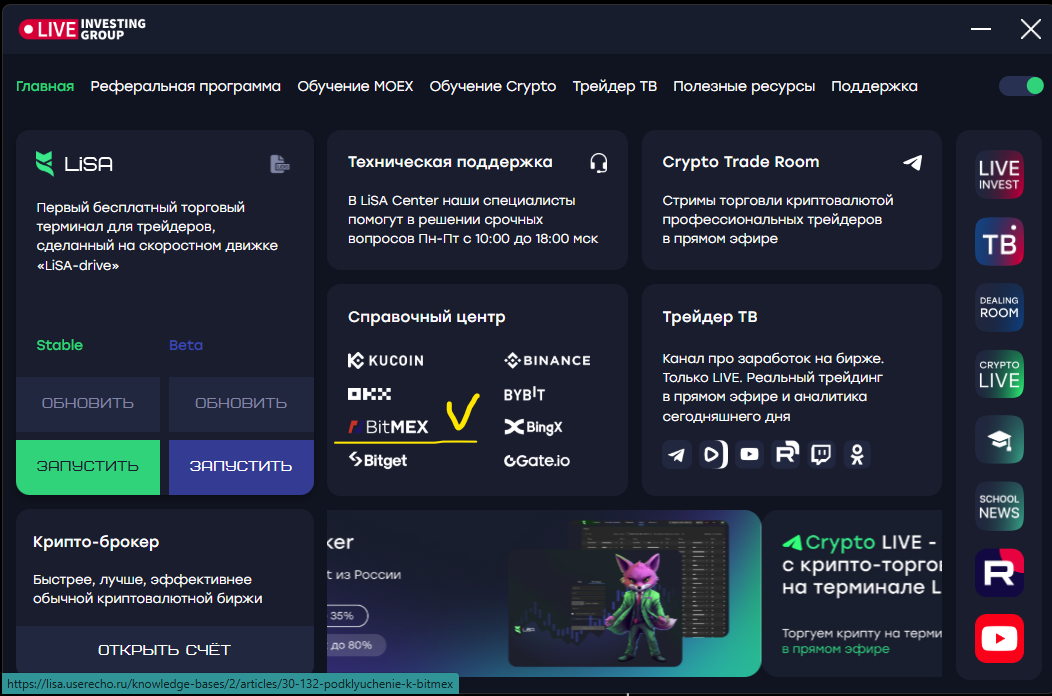The height and width of the screenshot is (696, 1052).
Task: Open Полезные ресурсы tab
Action: pos(744,87)
